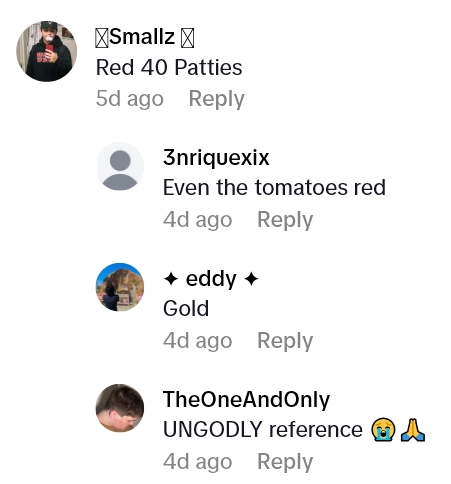451x484 pixels.
Task: Select the UNGODLY reference comment text
Action: pyautogui.click(x=263, y=429)
